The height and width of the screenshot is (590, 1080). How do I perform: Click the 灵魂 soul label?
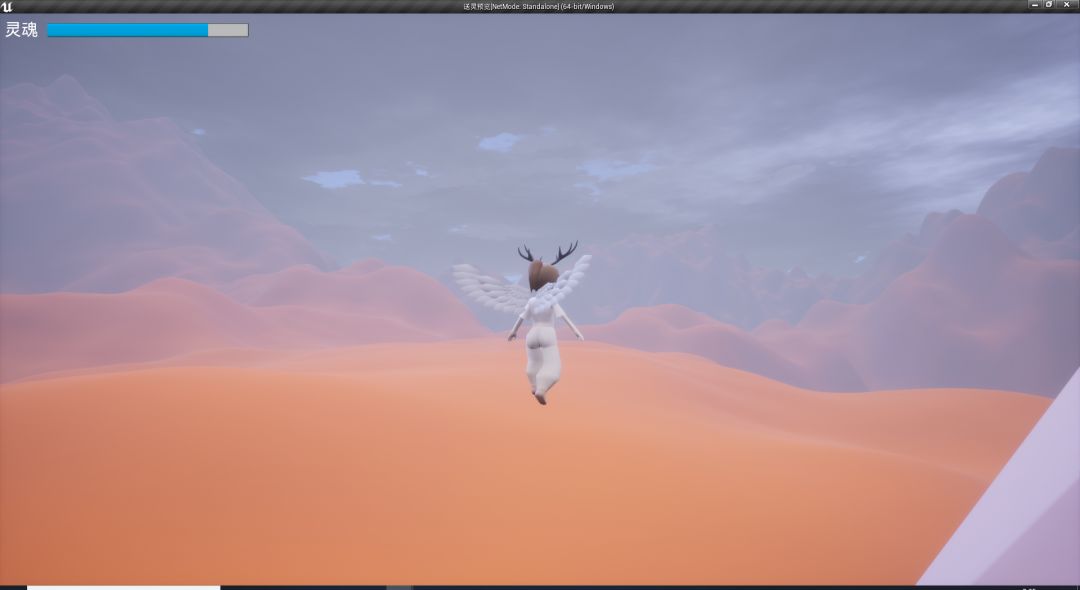coord(21,30)
